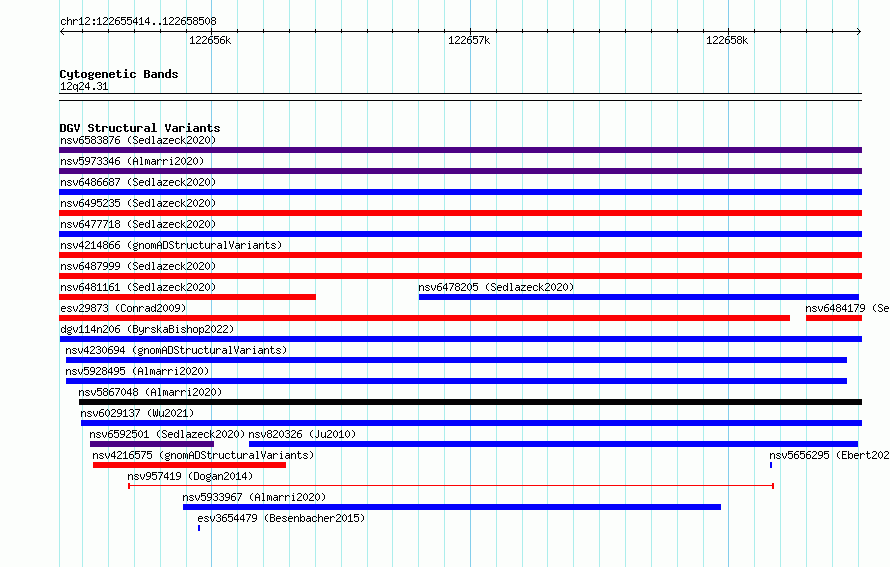Click the nsv6592501 (Sedlazeck2020) label
Image resolution: width=890 pixels, height=567 pixels.
tap(167, 434)
